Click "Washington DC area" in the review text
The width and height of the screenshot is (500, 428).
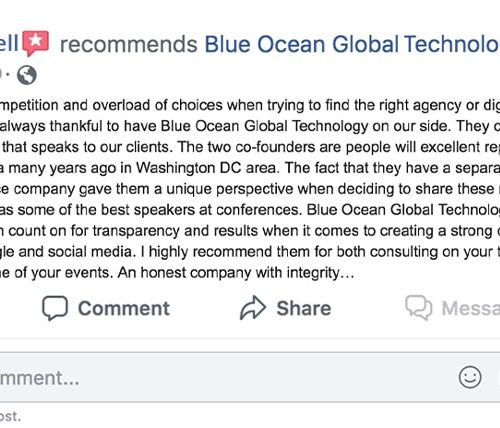pos(206,168)
